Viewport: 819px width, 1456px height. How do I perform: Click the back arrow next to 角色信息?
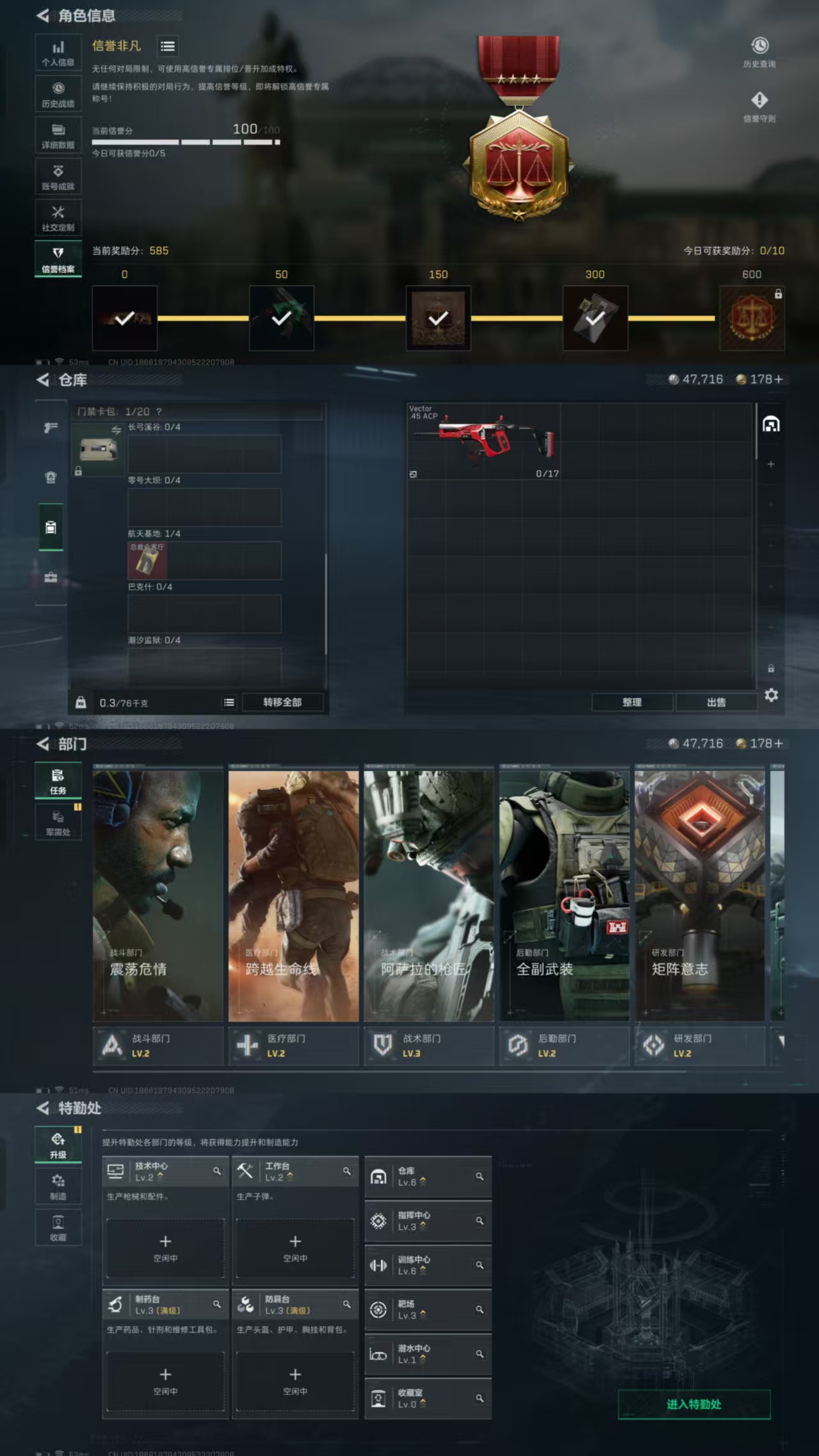(43, 15)
